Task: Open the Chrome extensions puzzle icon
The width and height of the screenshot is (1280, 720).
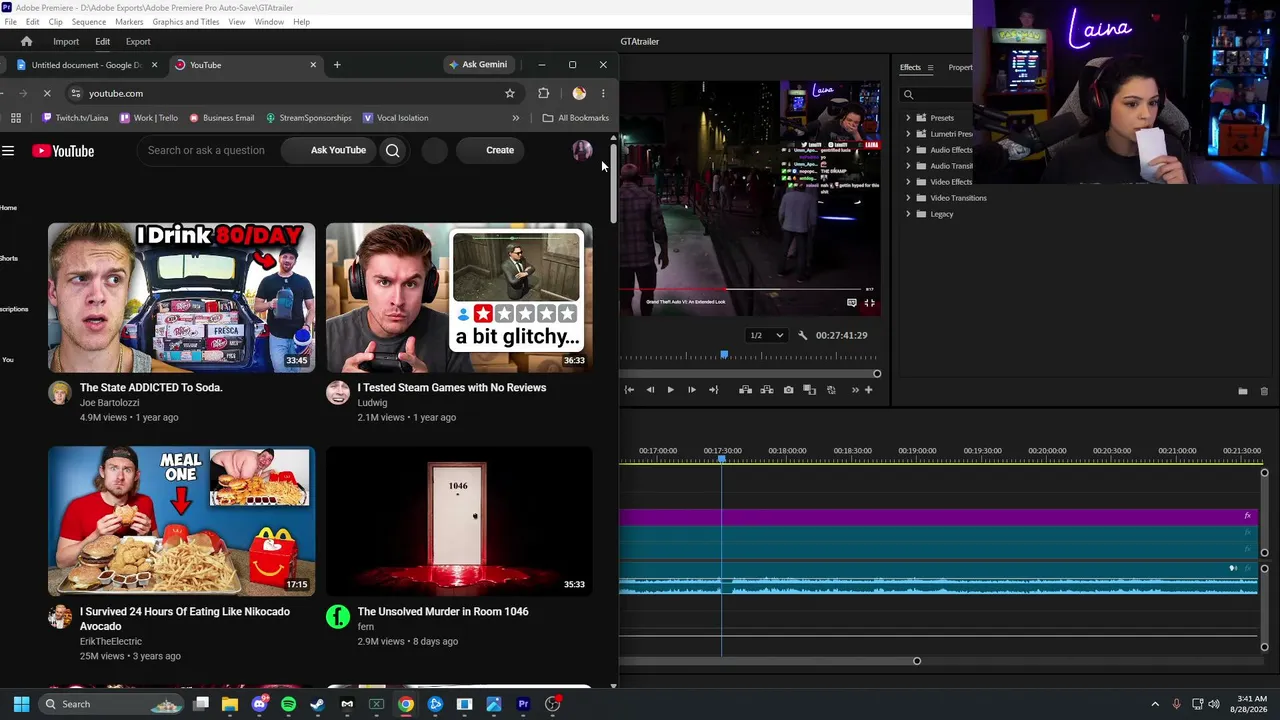Action: point(544,93)
